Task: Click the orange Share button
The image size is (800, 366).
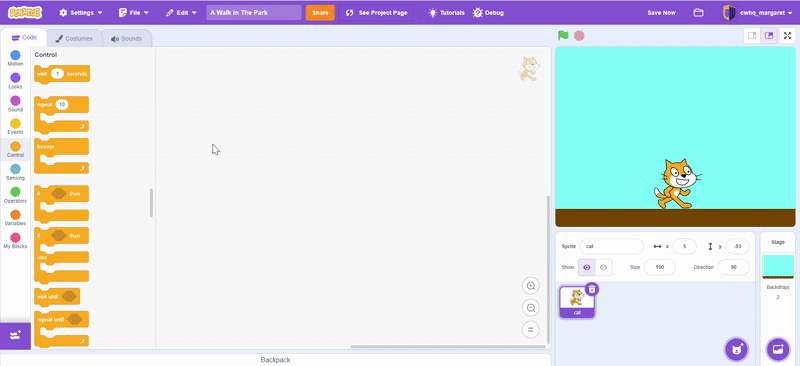Action: [x=320, y=13]
